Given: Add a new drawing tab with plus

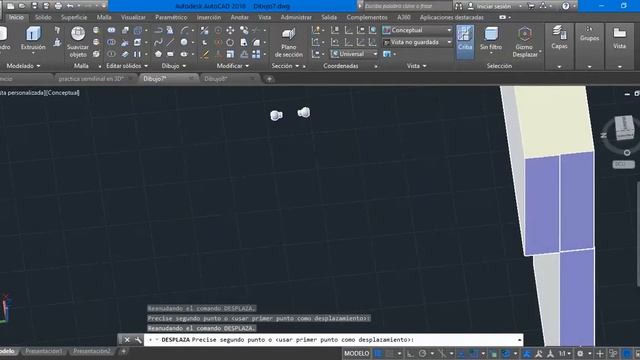Looking at the screenshot, I should pos(269,79).
